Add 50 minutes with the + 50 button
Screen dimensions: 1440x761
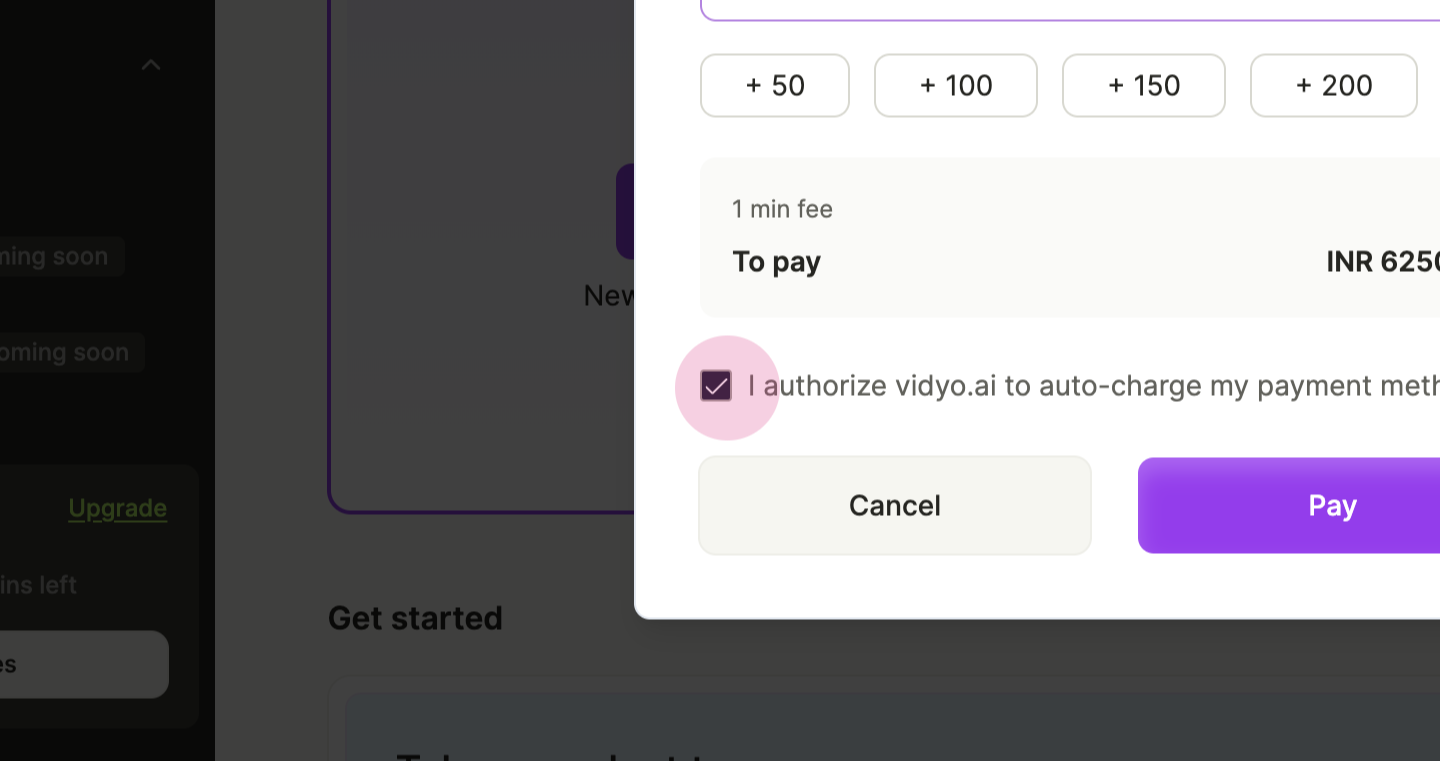coord(775,86)
